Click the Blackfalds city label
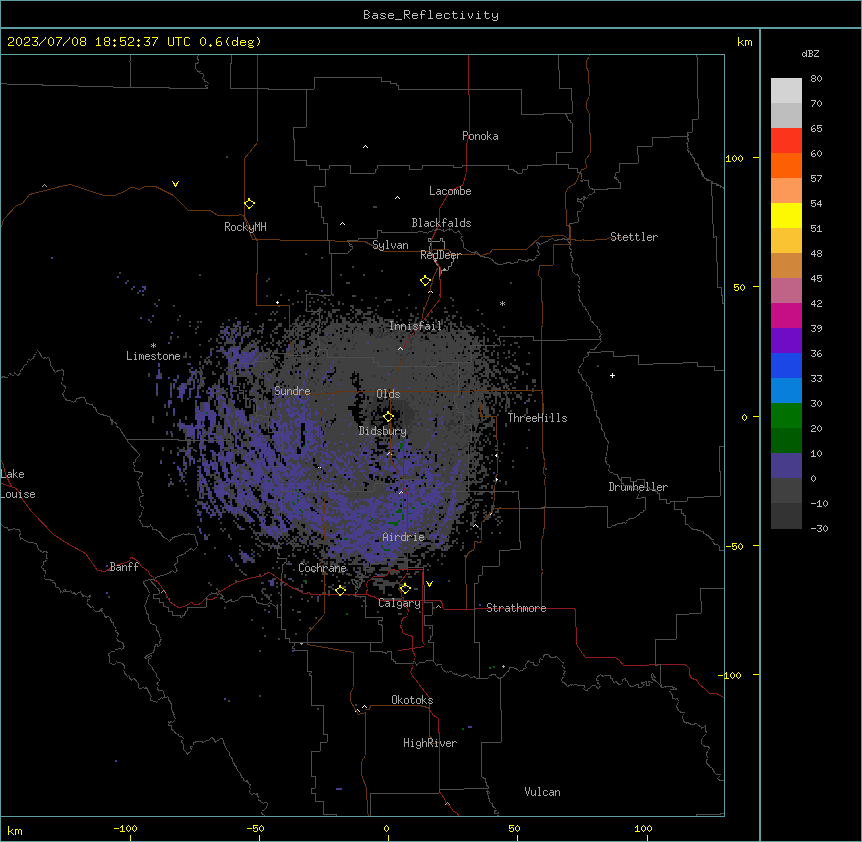This screenshot has height=842, width=862. coord(441,223)
